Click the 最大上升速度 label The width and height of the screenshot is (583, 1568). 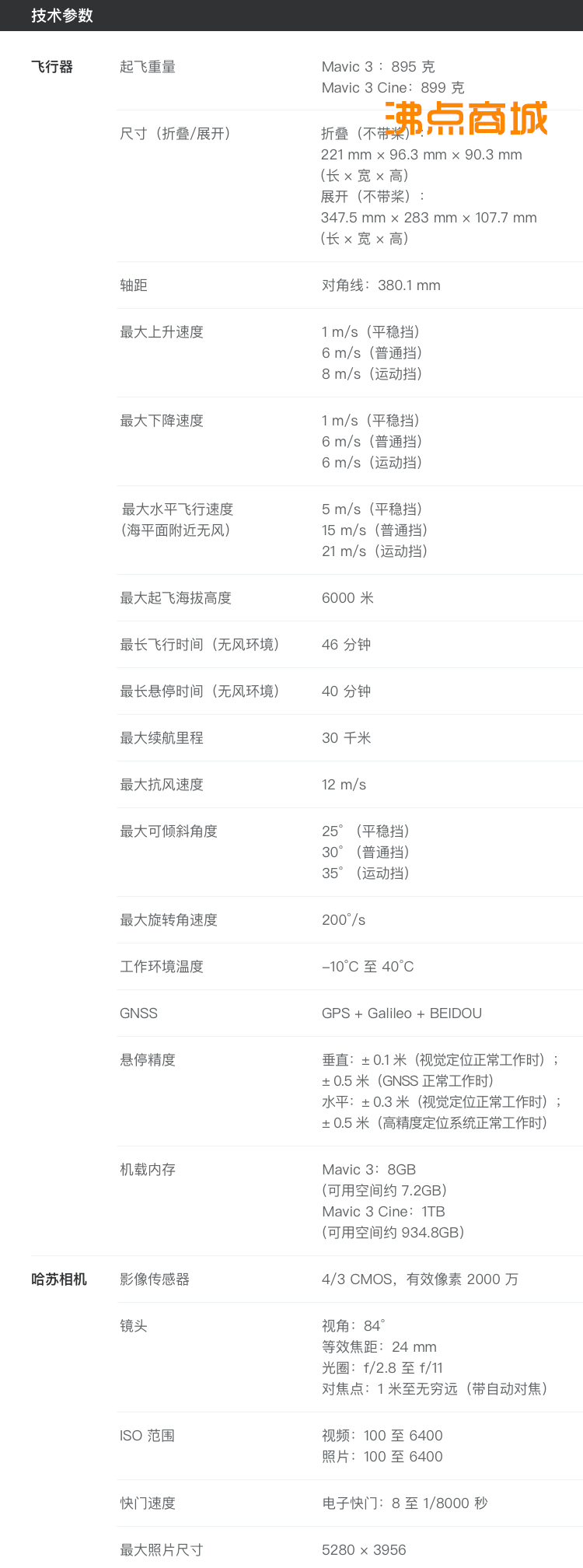click(162, 332)
